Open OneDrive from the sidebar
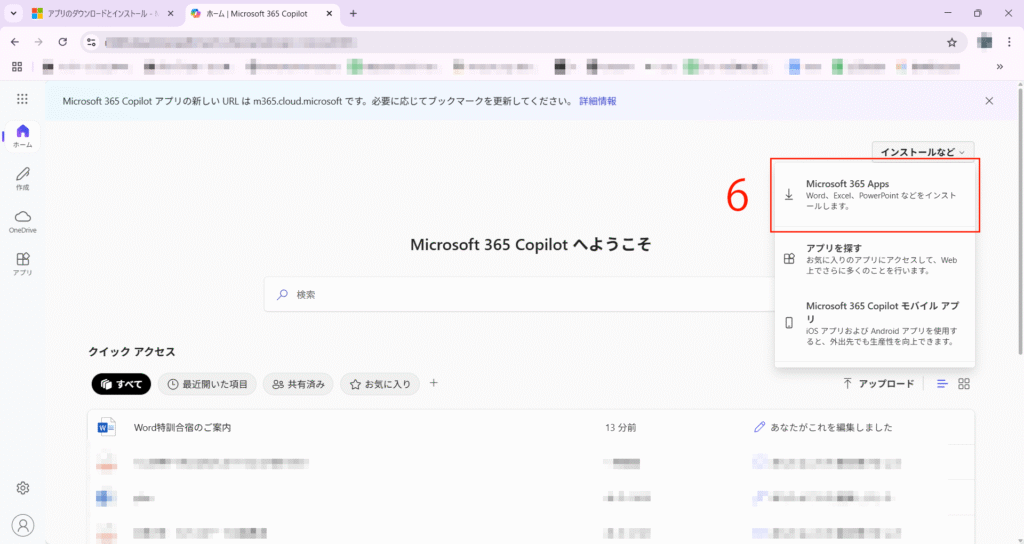 23,221
